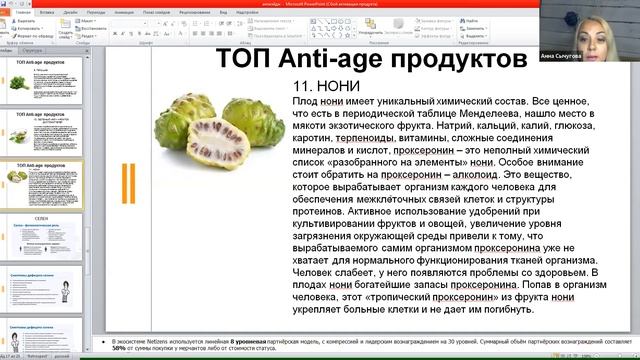Viewport: 640px width, 360px height.
Task: Open Эффекты фигур dropdown
Action: 434,36
